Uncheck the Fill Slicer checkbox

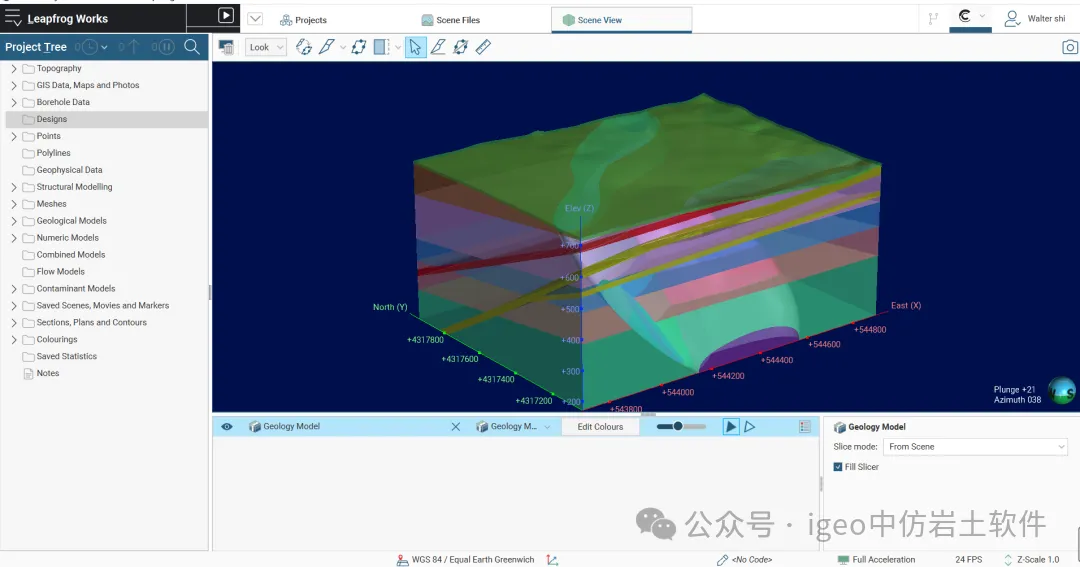pos(838,467)
